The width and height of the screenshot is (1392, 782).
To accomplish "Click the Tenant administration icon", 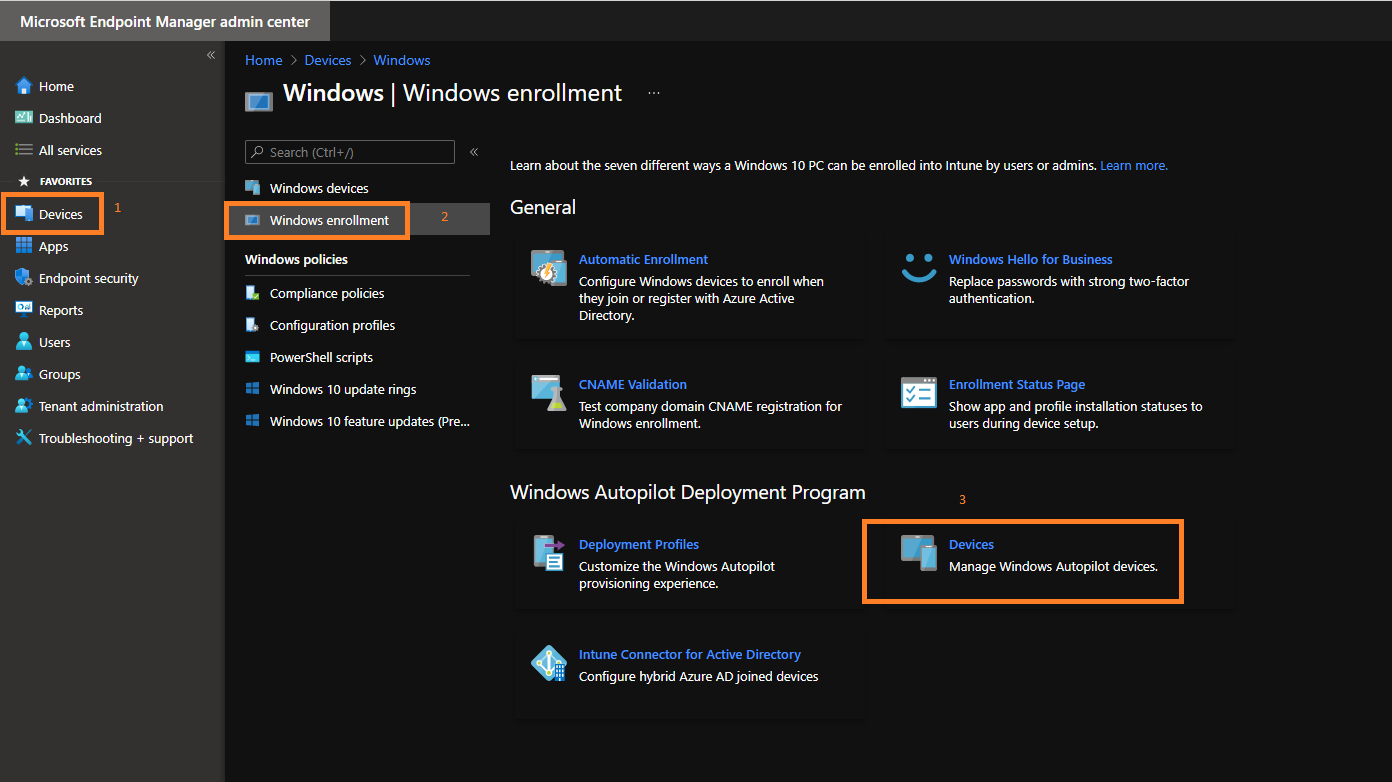I will (x=24, y=406).
